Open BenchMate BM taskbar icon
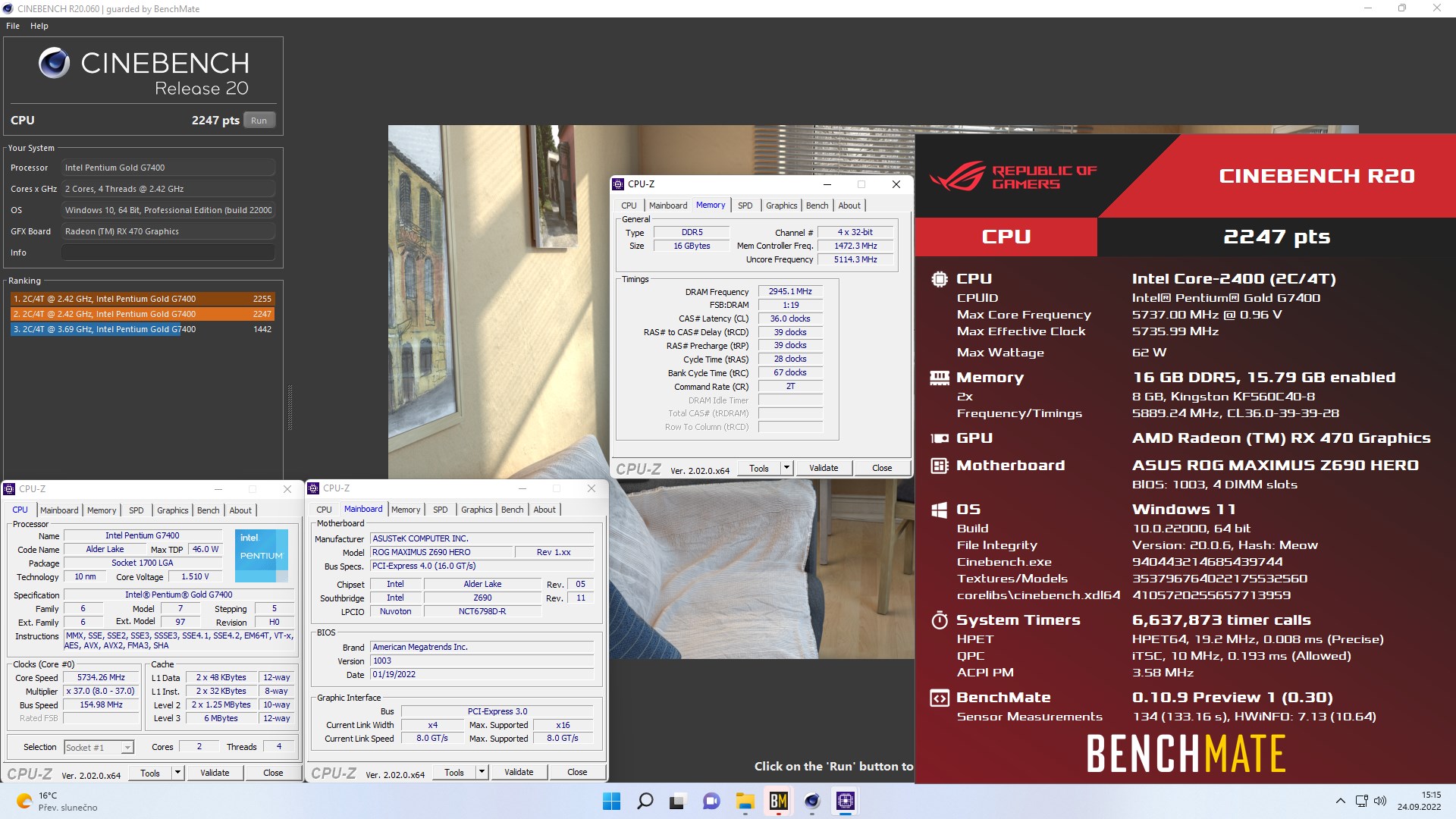 [778, 801]
